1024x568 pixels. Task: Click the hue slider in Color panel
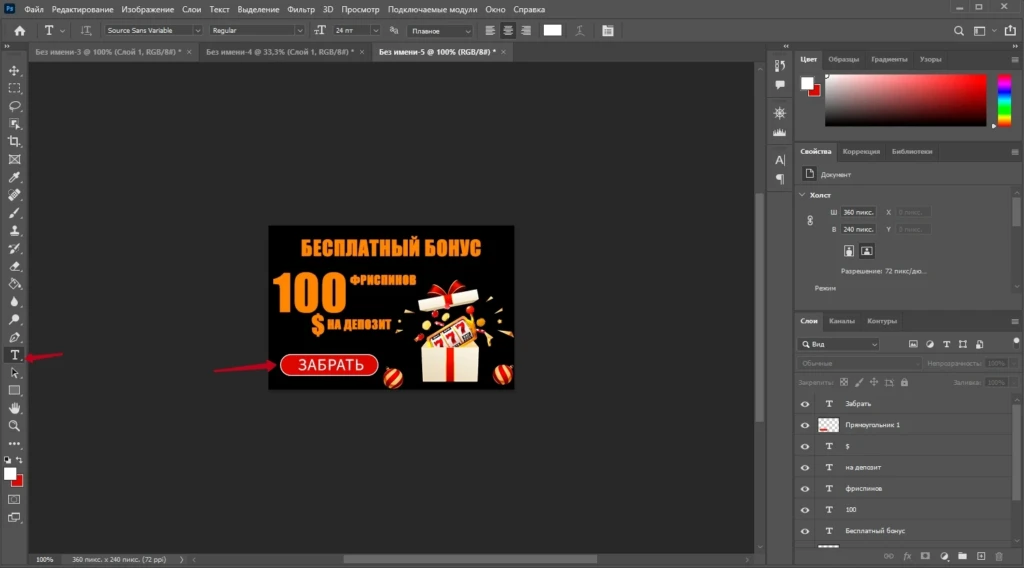click(1004, 101)
